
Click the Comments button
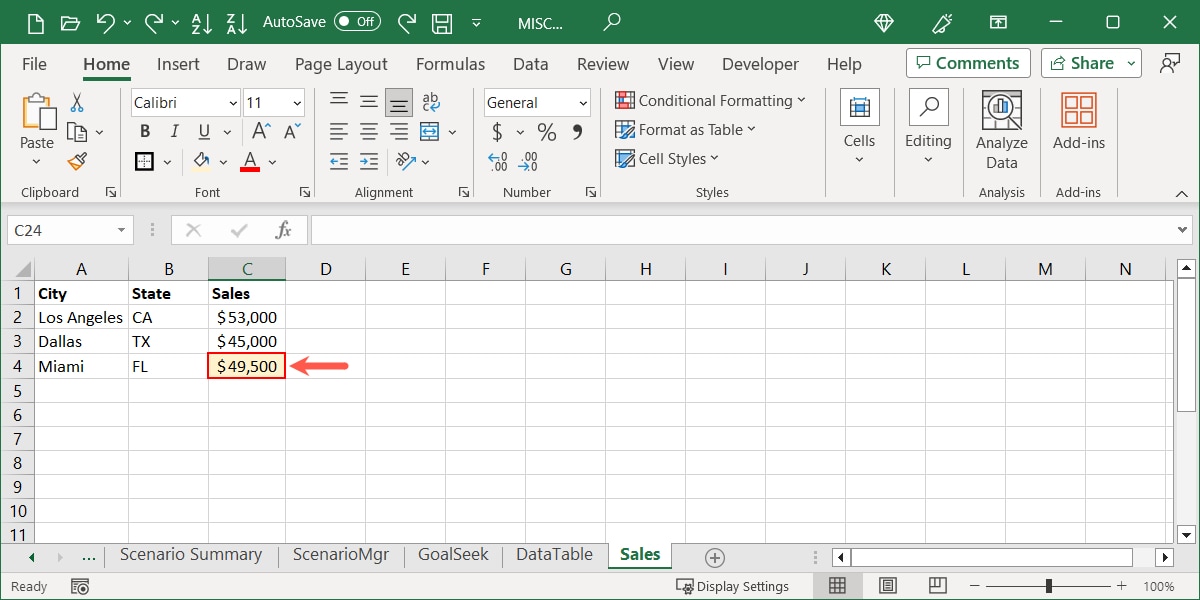point(967,62)
